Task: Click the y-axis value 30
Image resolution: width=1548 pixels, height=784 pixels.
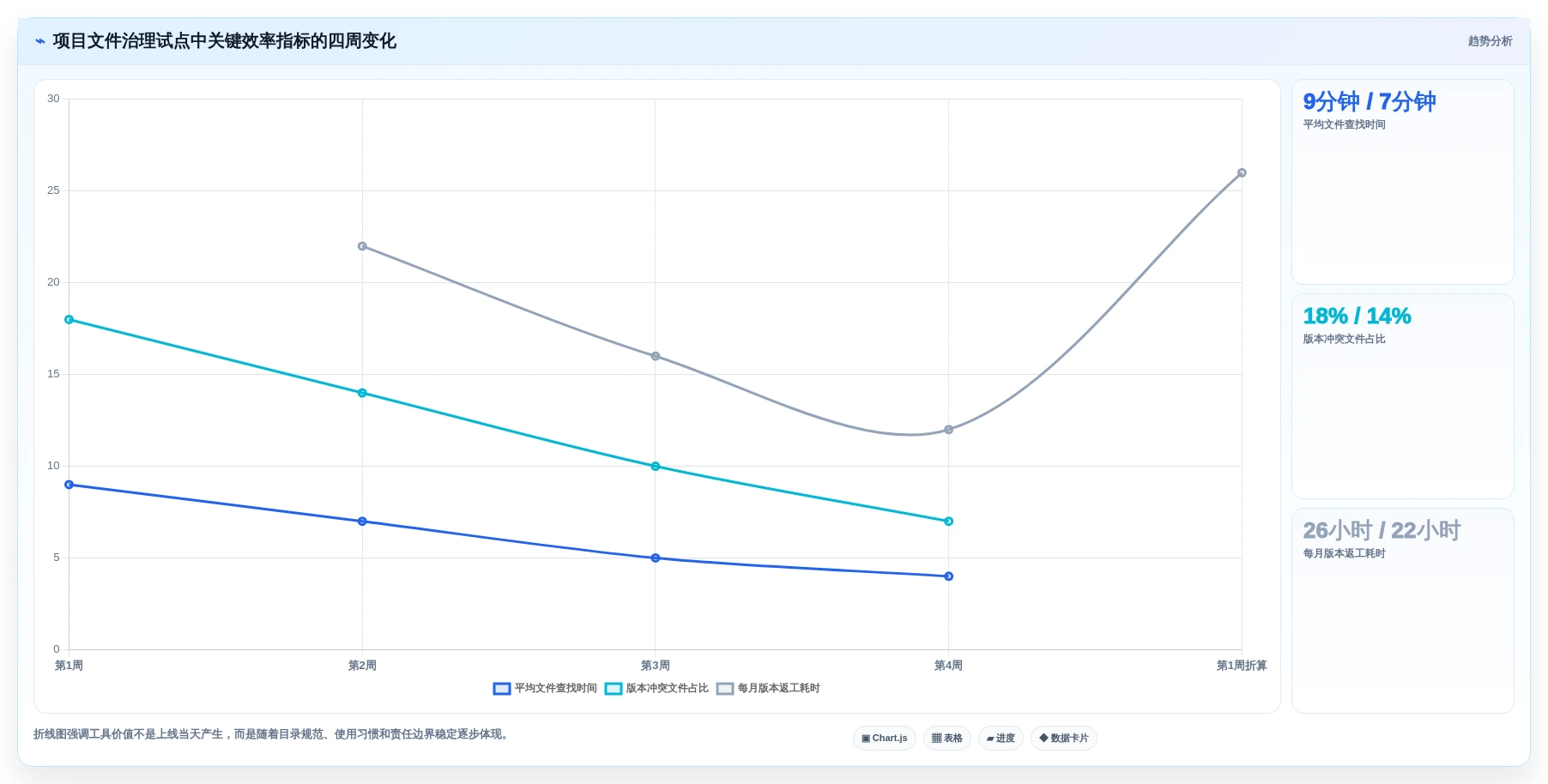Action: [x=53, y=99]
